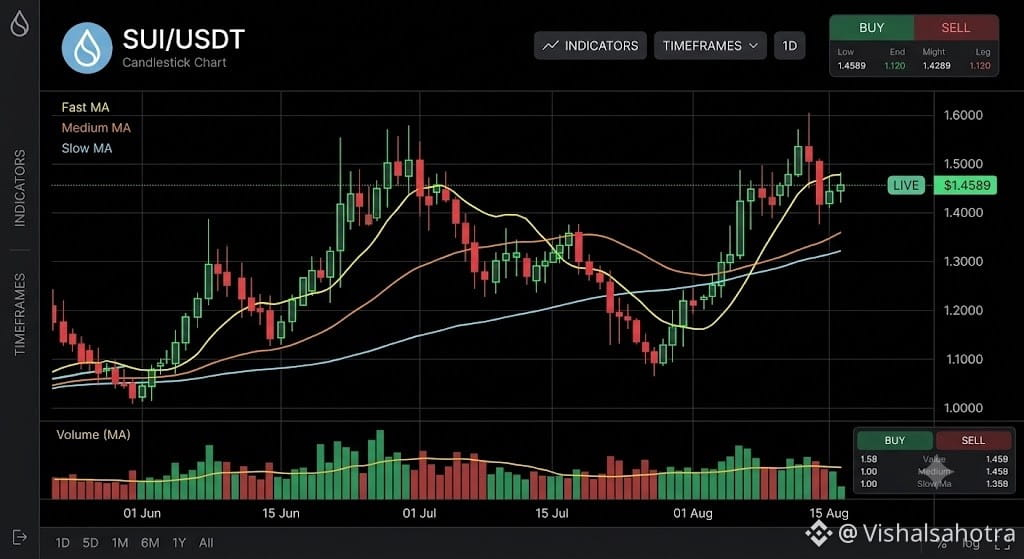Image resolution: width=1024 pixels, height=559 pixels.
Task: Select the 1D range at the chart bottom
Action: [62, 543]
